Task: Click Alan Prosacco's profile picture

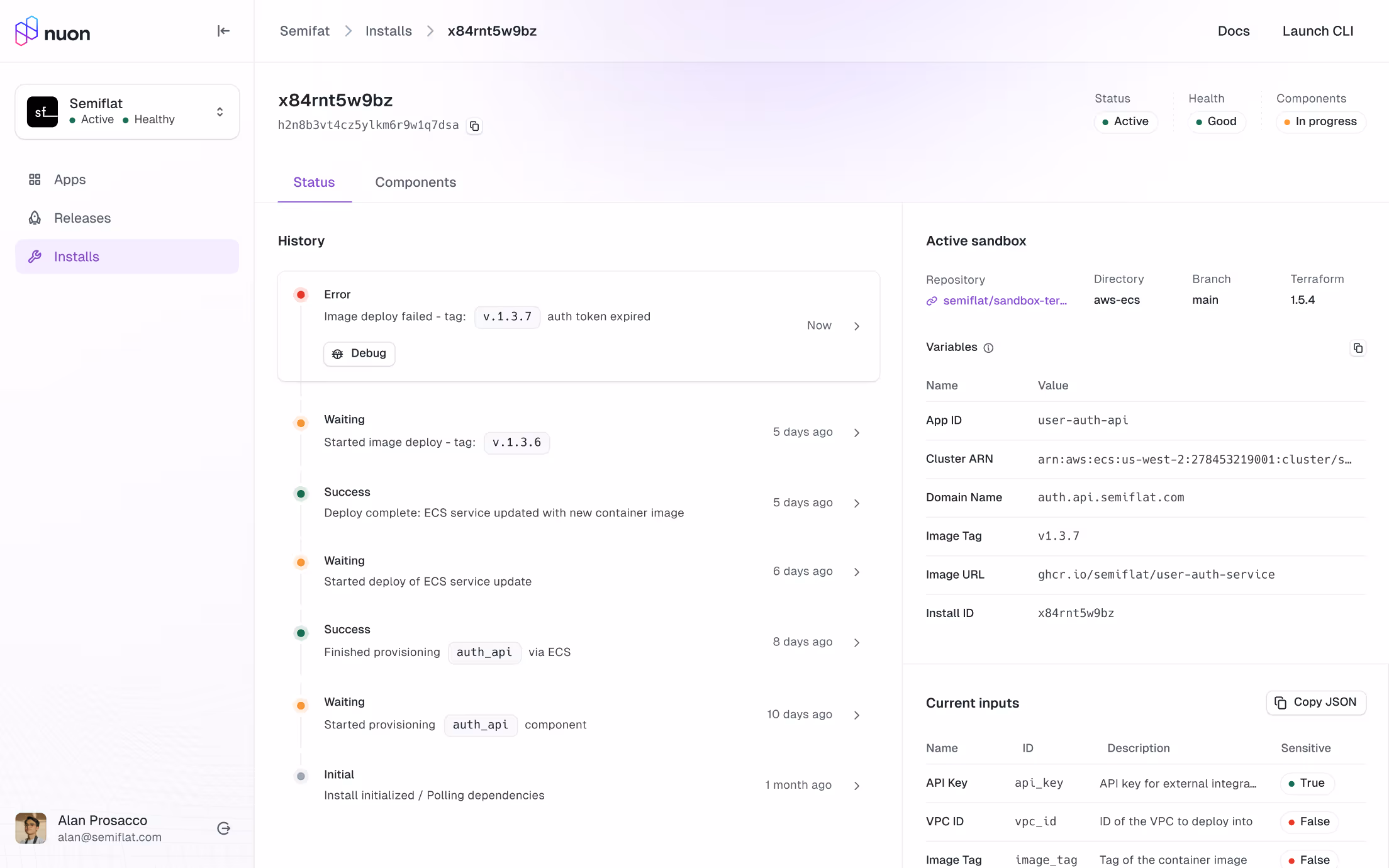Action: 31,828
